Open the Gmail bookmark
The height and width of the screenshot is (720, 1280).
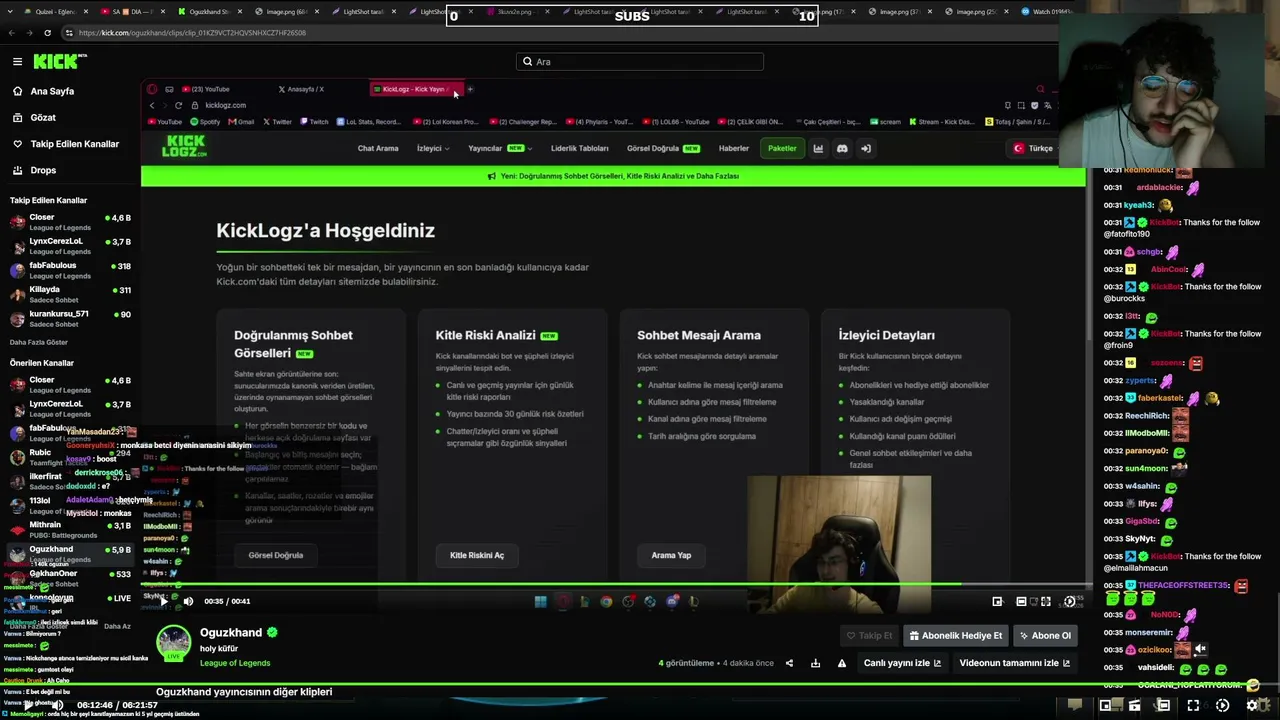tap(241, 122)
